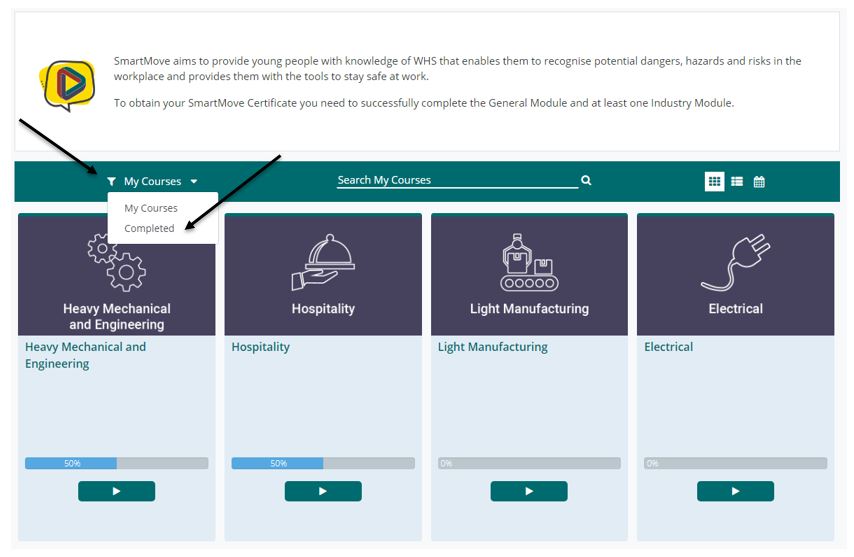The width and height of the screenshot is (854, 557).
Task: Open the calendar view icon
Action: (x=759, y=182)
